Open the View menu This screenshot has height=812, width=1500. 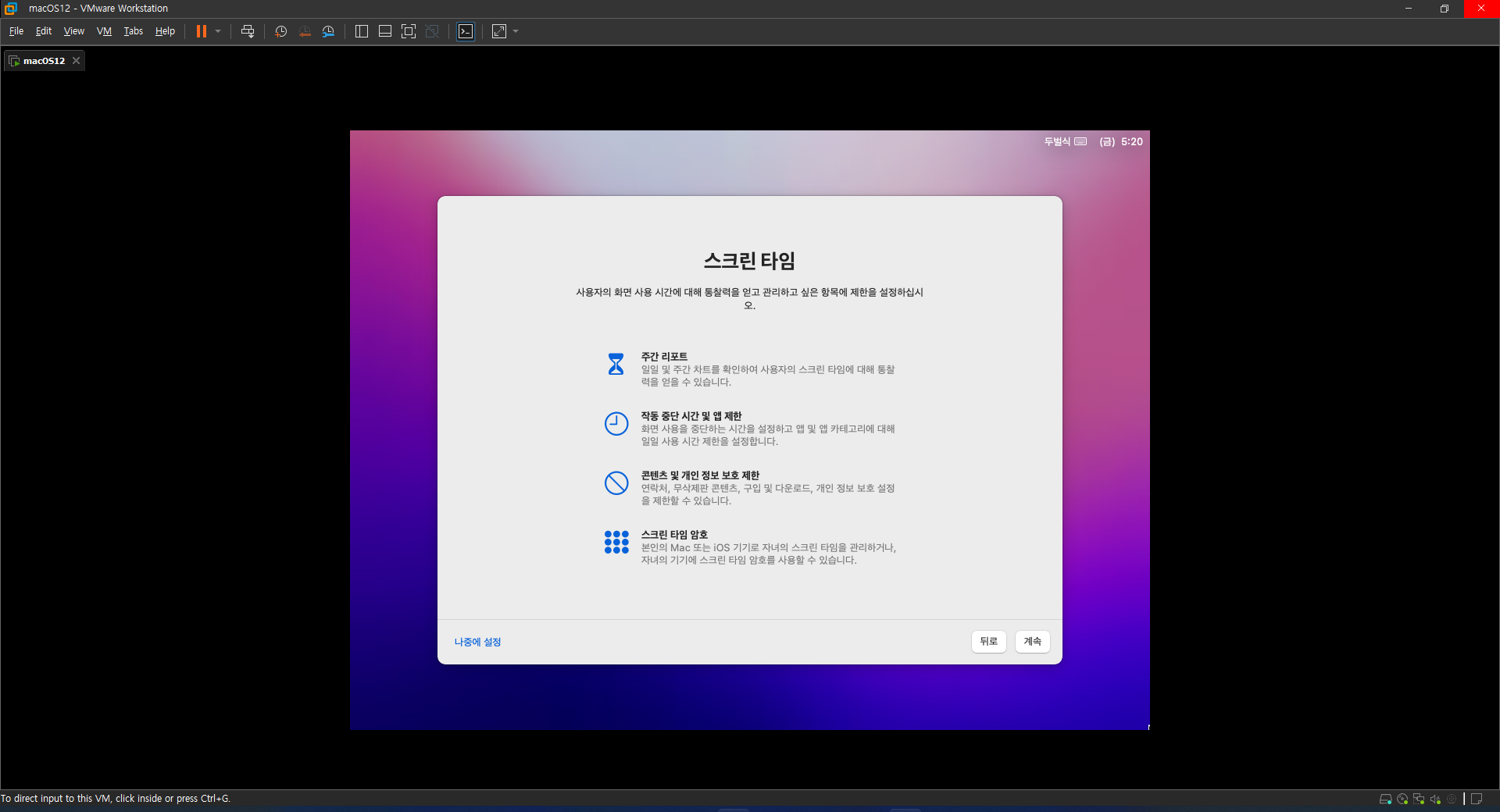click(x=74, y=31)
